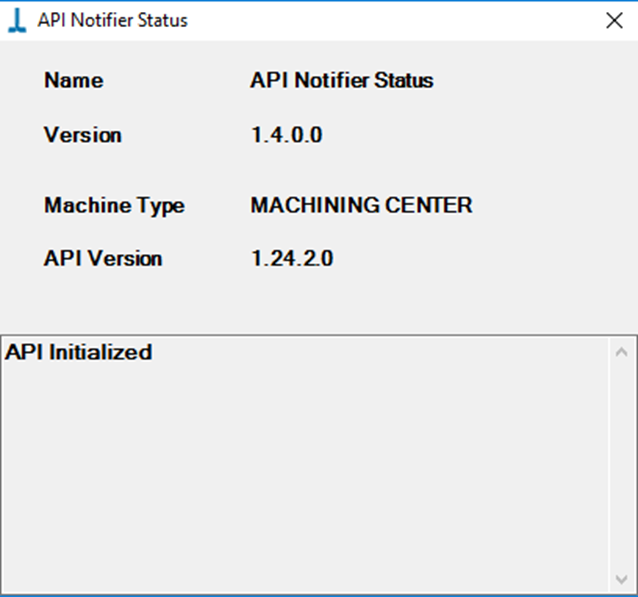Screen dimensions: 638x597
Task: Select the 1.24.2.0 API version value
Action: pos(292,258)
